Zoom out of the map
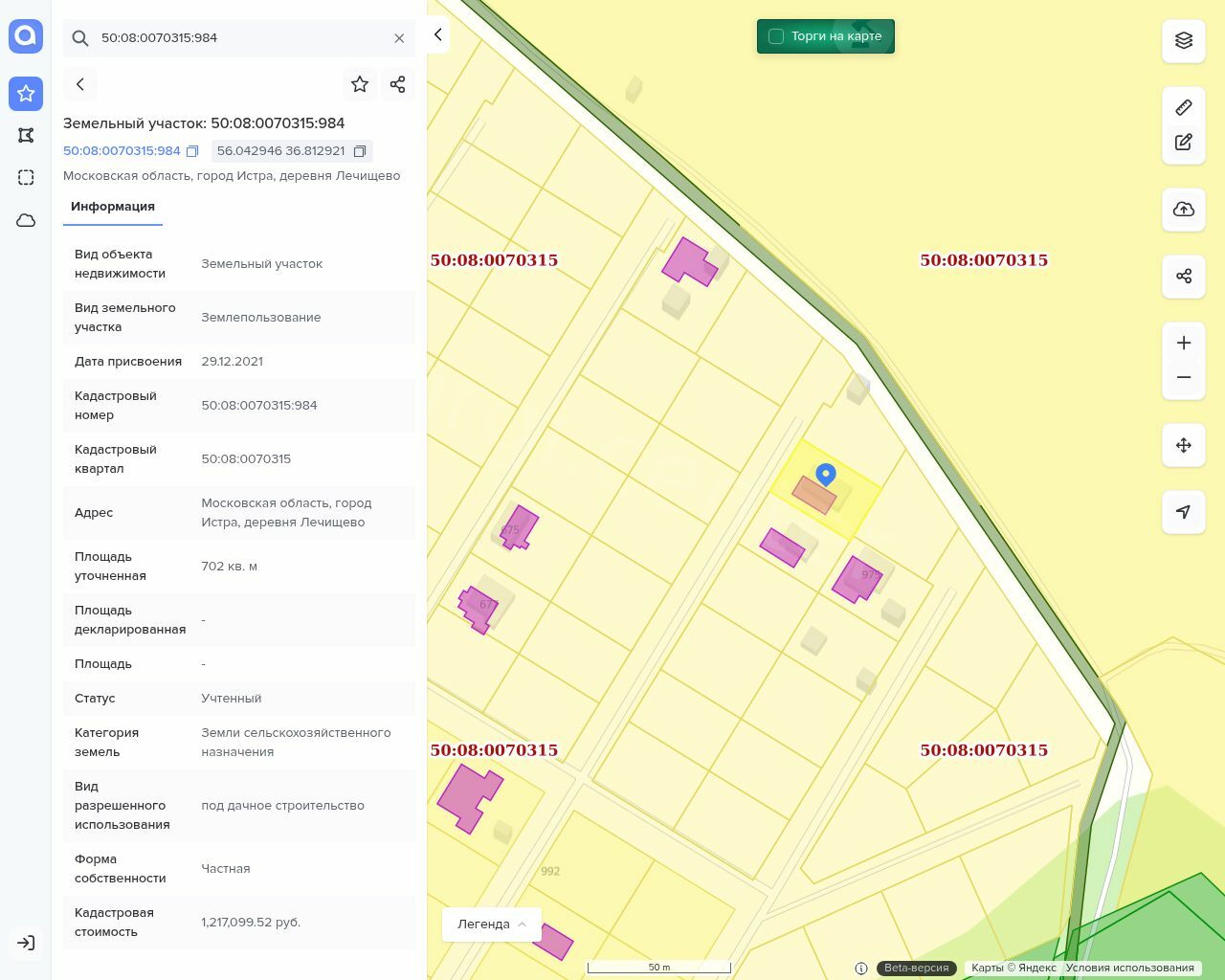This screenshot has width=1225, height=980. (x=1184, y=377)
